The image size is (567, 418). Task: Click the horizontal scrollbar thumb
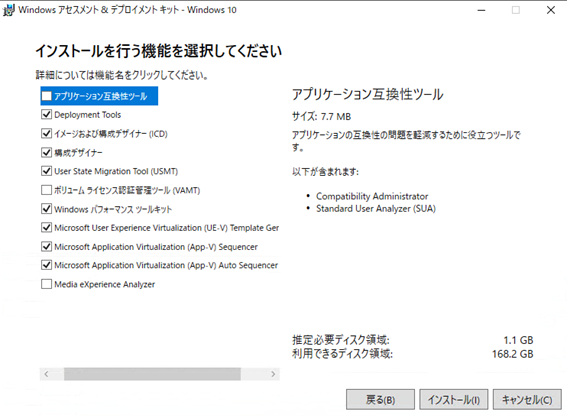(152, 374)
